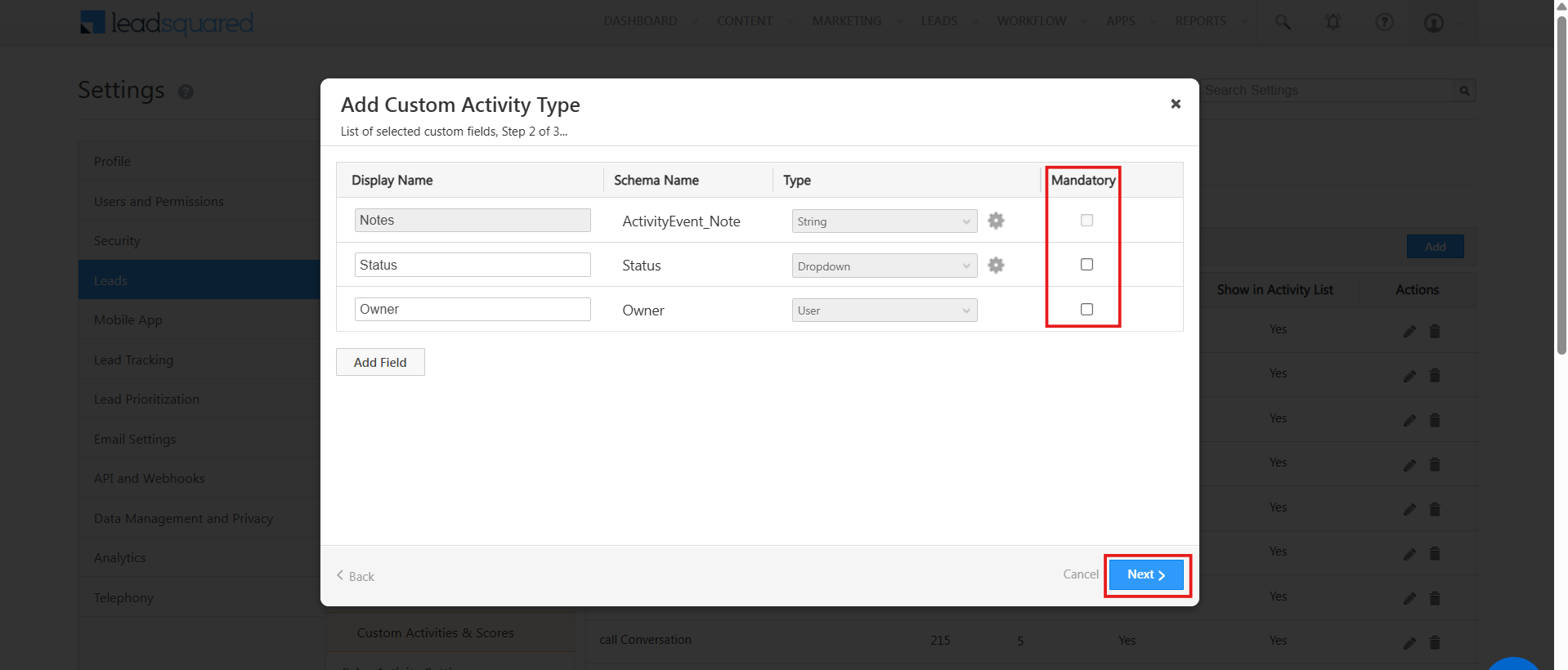This screenshot has height=670, width=1568.
Task: Open the User type dropdown for Owner
Action: pyautogui.click(x=885, y=310)
